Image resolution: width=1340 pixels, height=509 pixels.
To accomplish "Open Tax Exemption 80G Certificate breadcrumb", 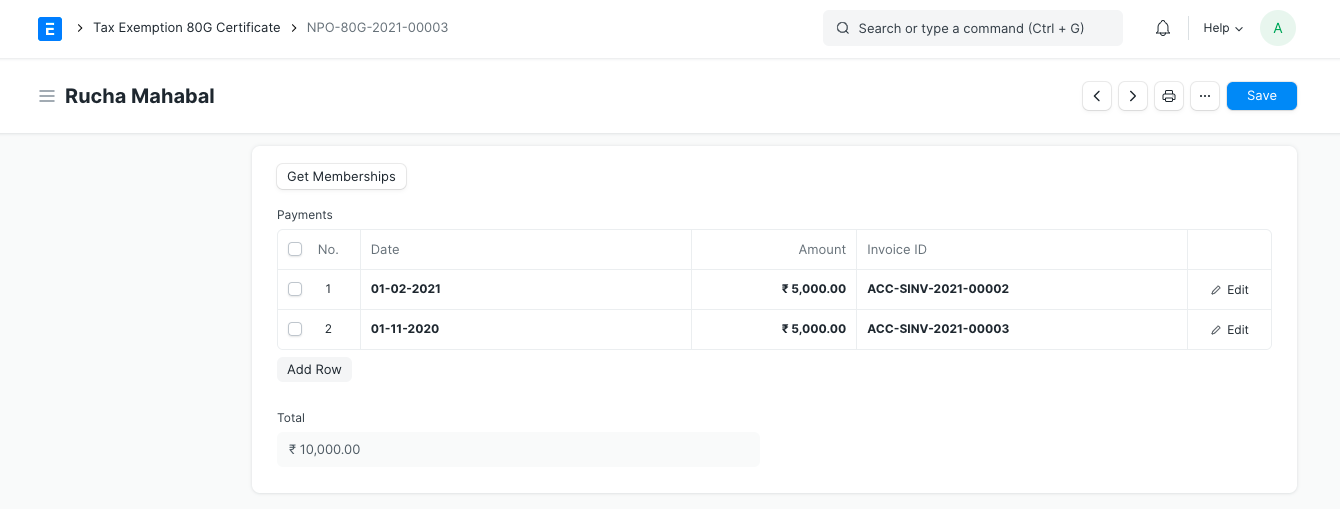I will coord(186,28).
